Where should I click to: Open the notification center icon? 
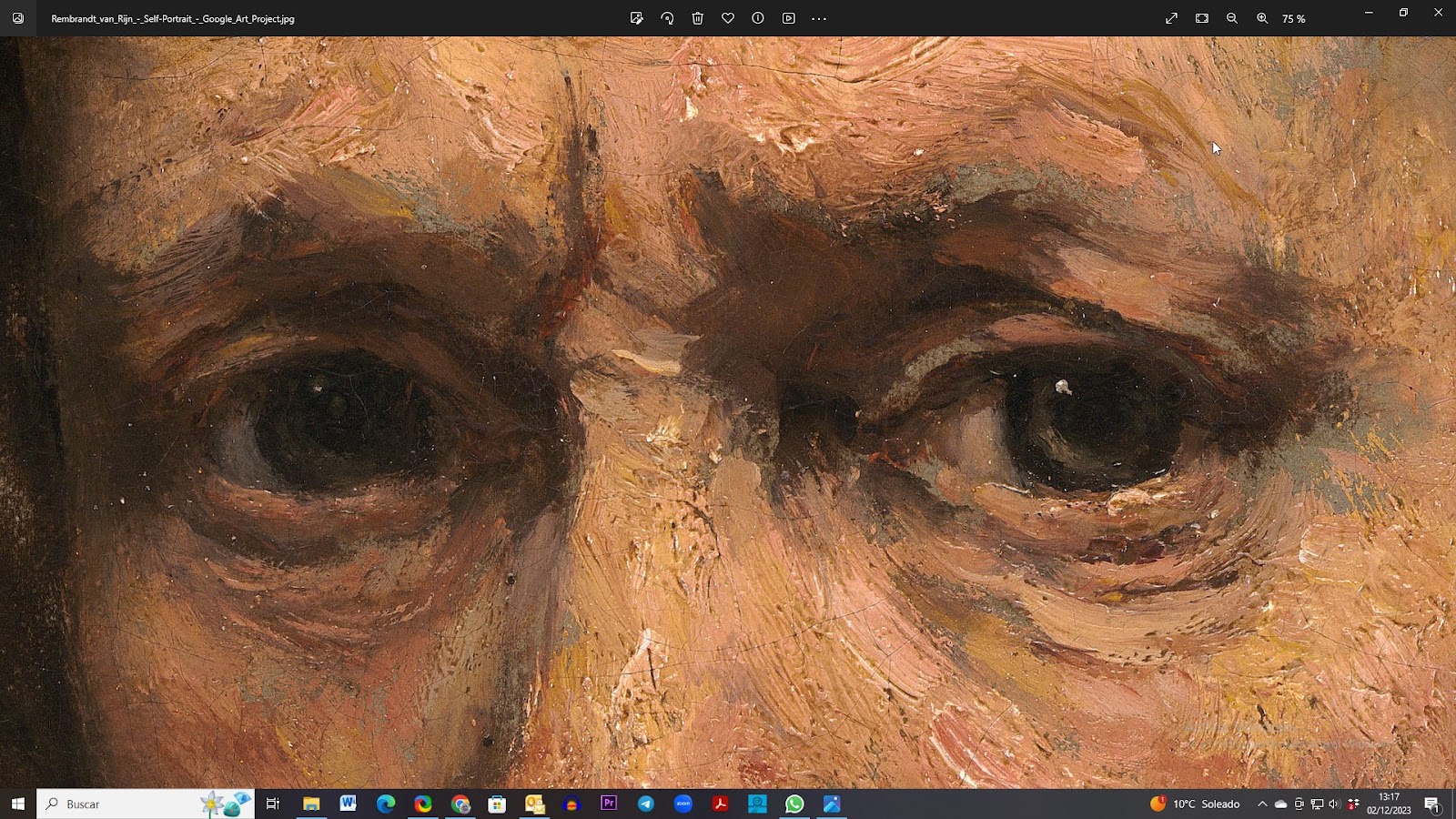1432,804
